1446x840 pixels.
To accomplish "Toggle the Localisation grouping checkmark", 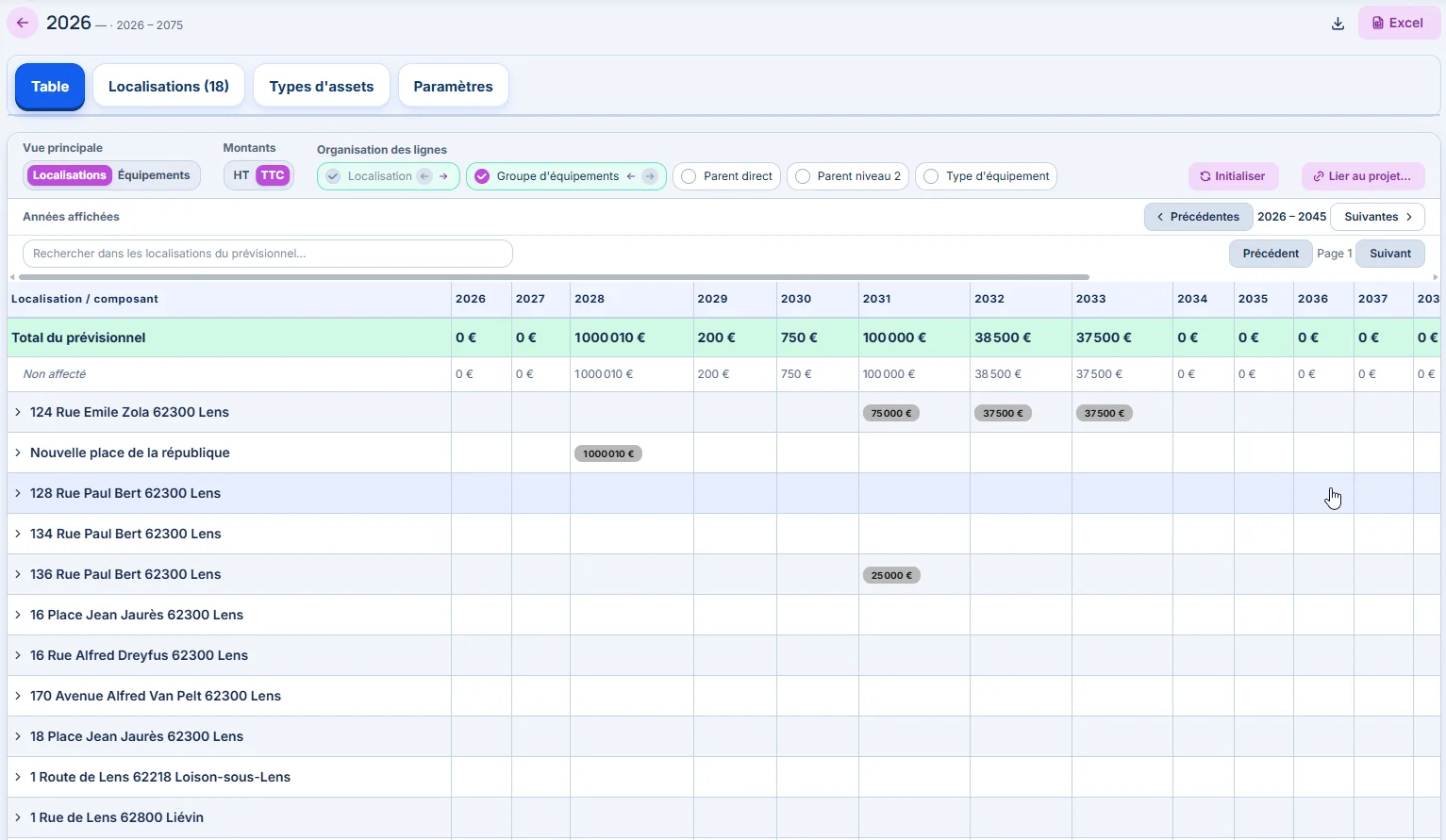I will tap(333, 176).
